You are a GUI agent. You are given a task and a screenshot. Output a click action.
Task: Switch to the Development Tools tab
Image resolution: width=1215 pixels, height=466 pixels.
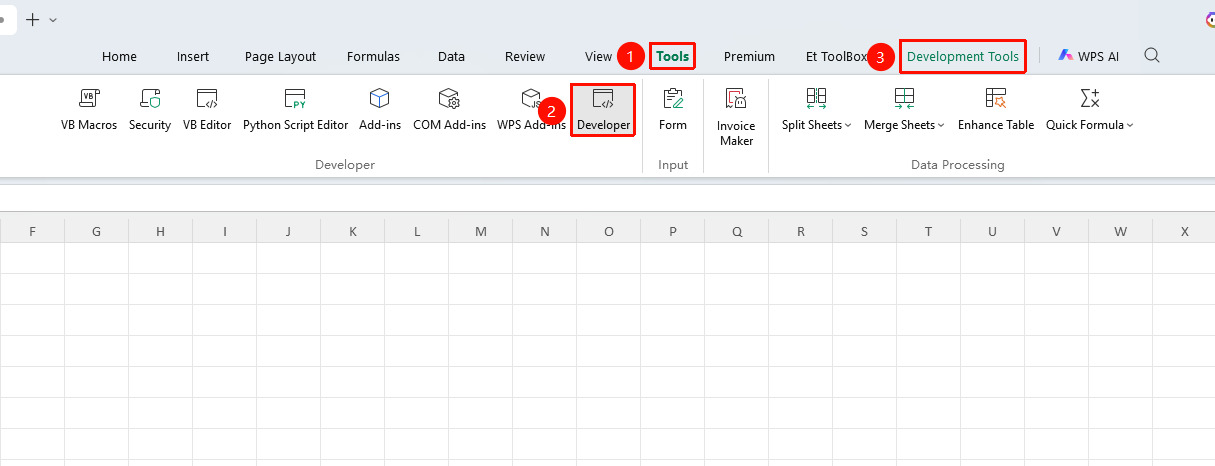click(x=963, y=56)
